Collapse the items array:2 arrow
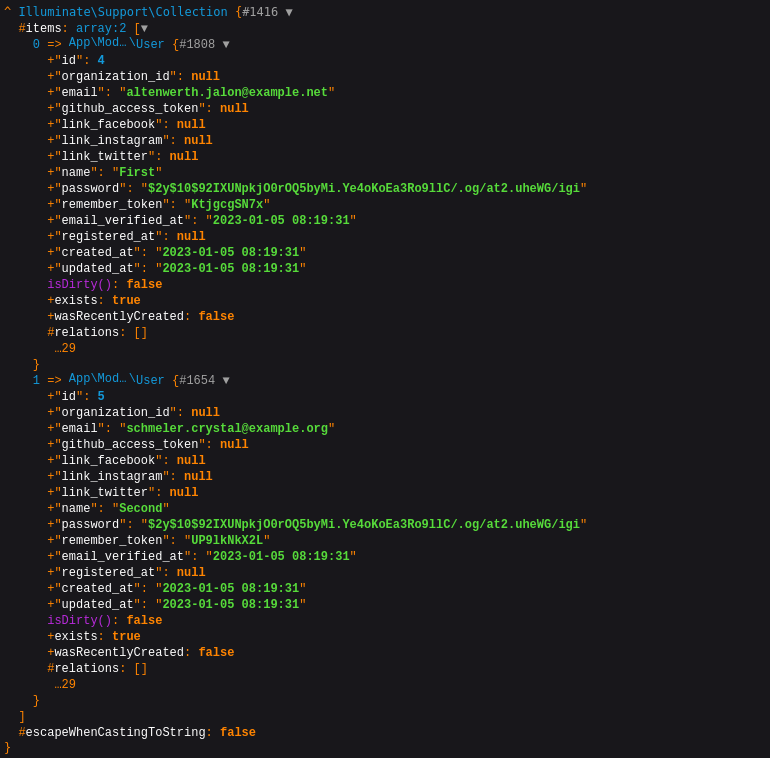The height and width of the screenshot is (758, 770). [x=144, y=29]
